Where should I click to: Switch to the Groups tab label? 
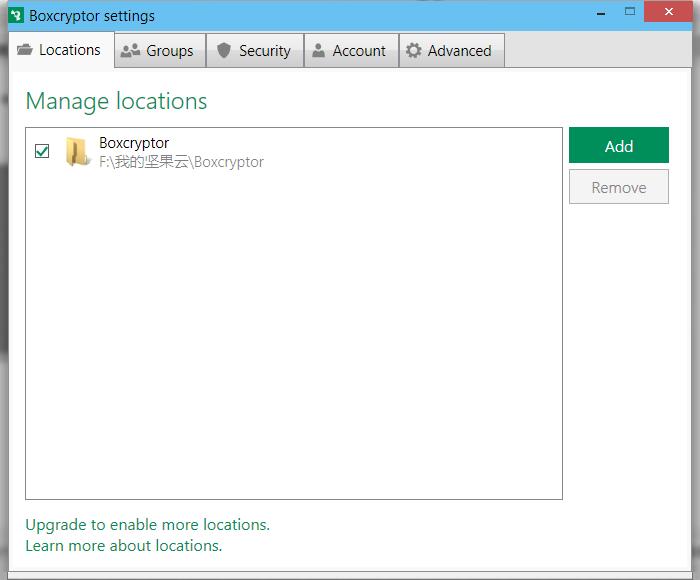point(169,51)
